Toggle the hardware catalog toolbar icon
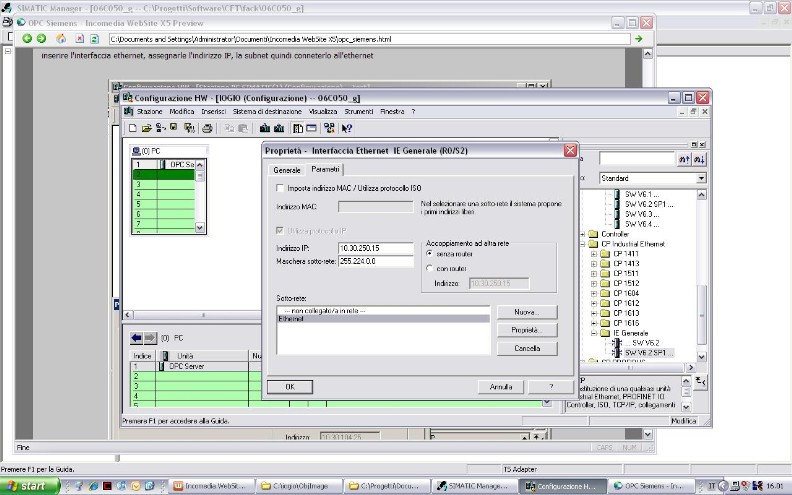Screen dimensions: 792x495 pos(298,128)
